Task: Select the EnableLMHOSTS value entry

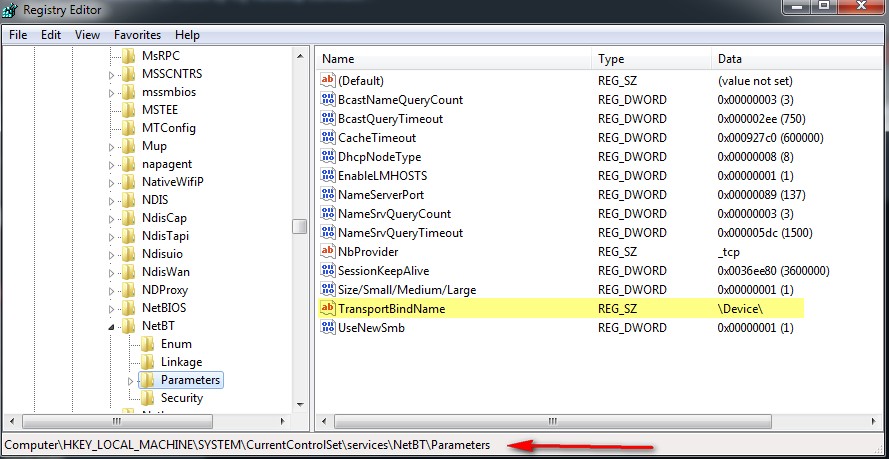Action: click(x=382, y=176)
